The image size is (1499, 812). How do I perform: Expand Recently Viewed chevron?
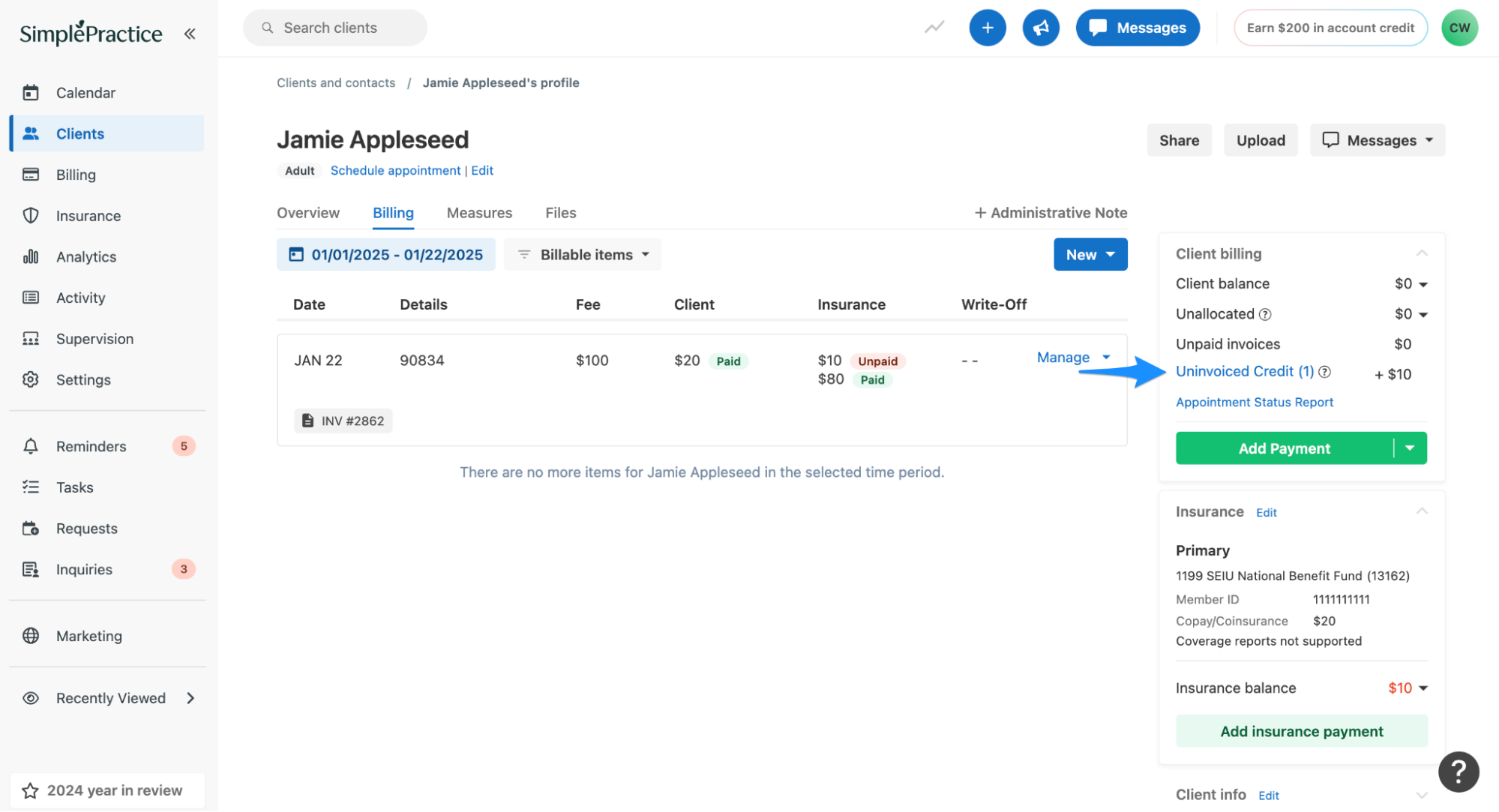coord(190,698)
